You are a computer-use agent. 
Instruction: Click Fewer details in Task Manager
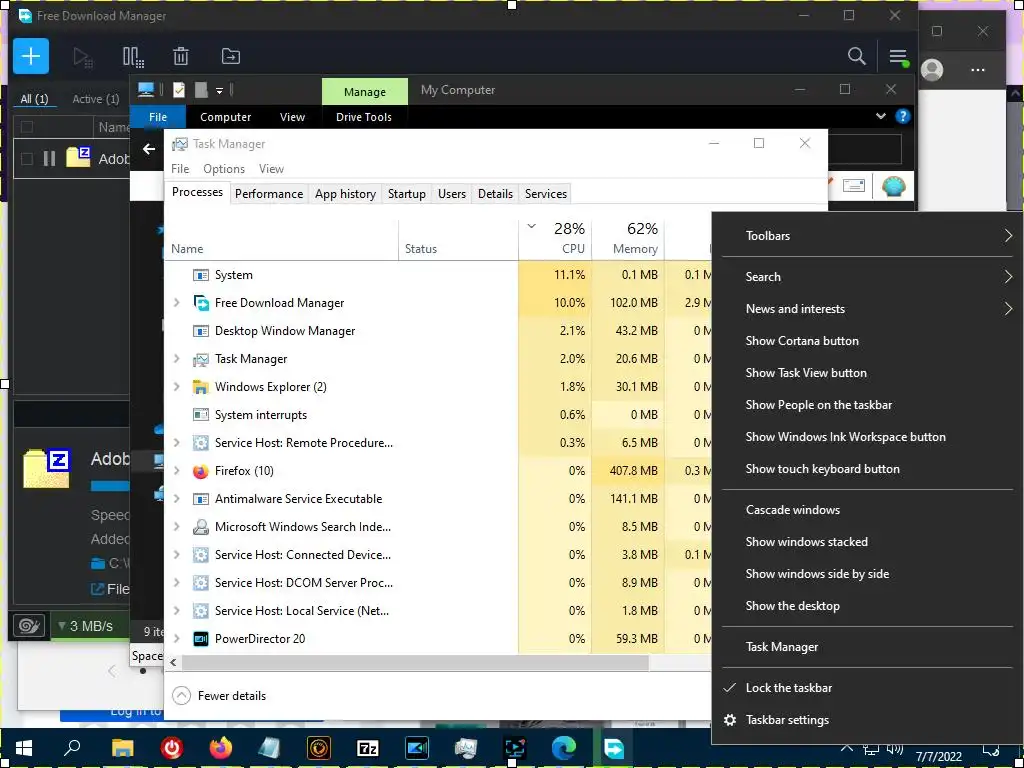(x=219, y=696)
